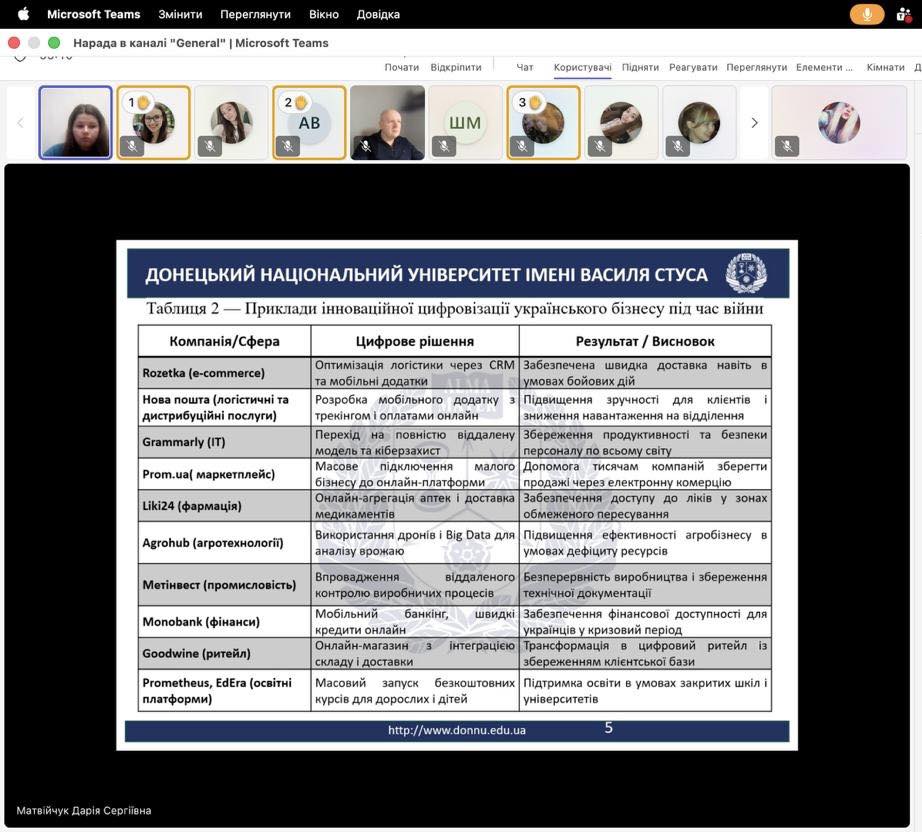Viewport: 922px width, 832px height.
Task: Open the Змінити menu in menu bar
Action: (x=180, y=14)
